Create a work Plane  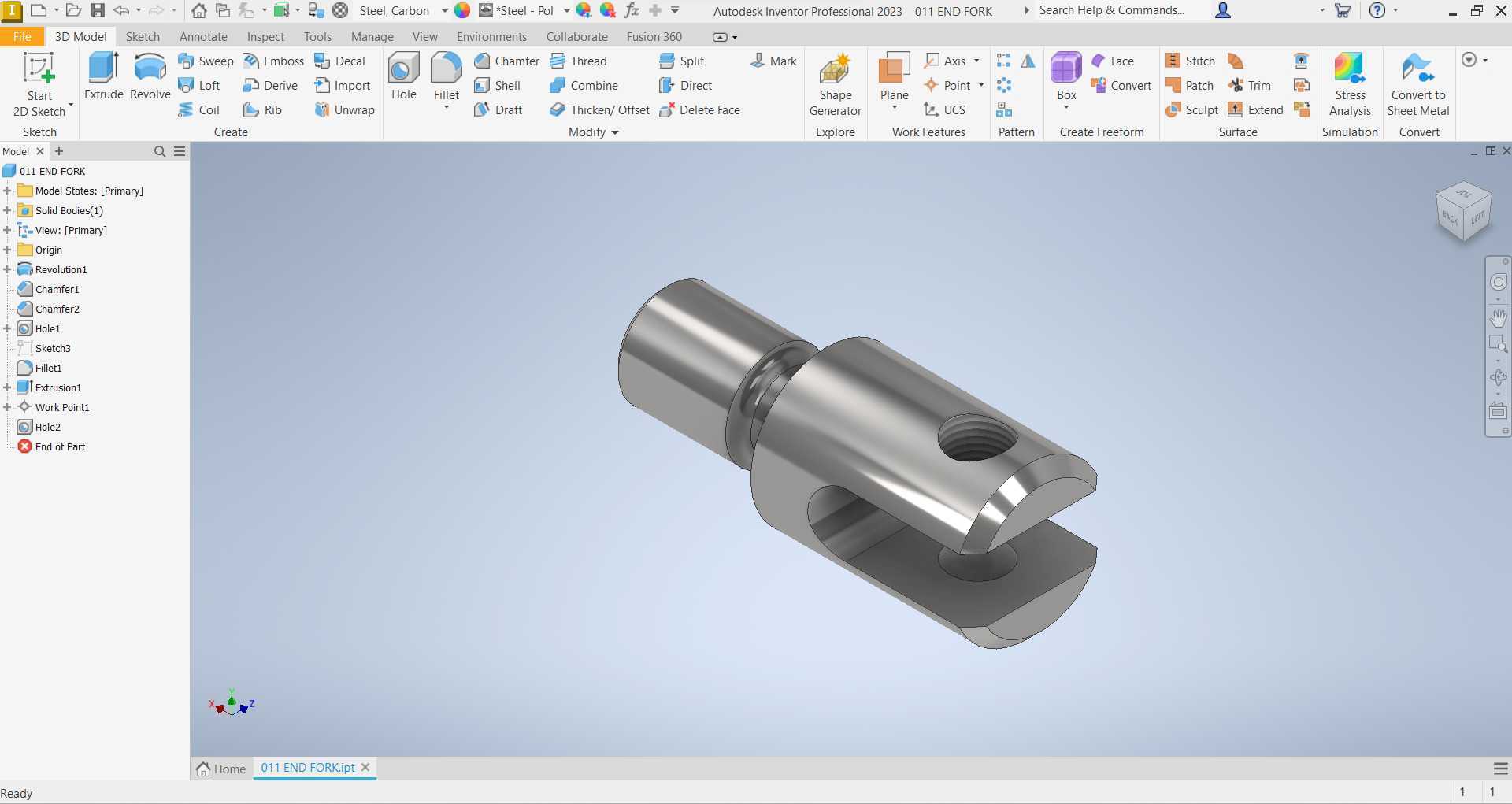(894, 76)
